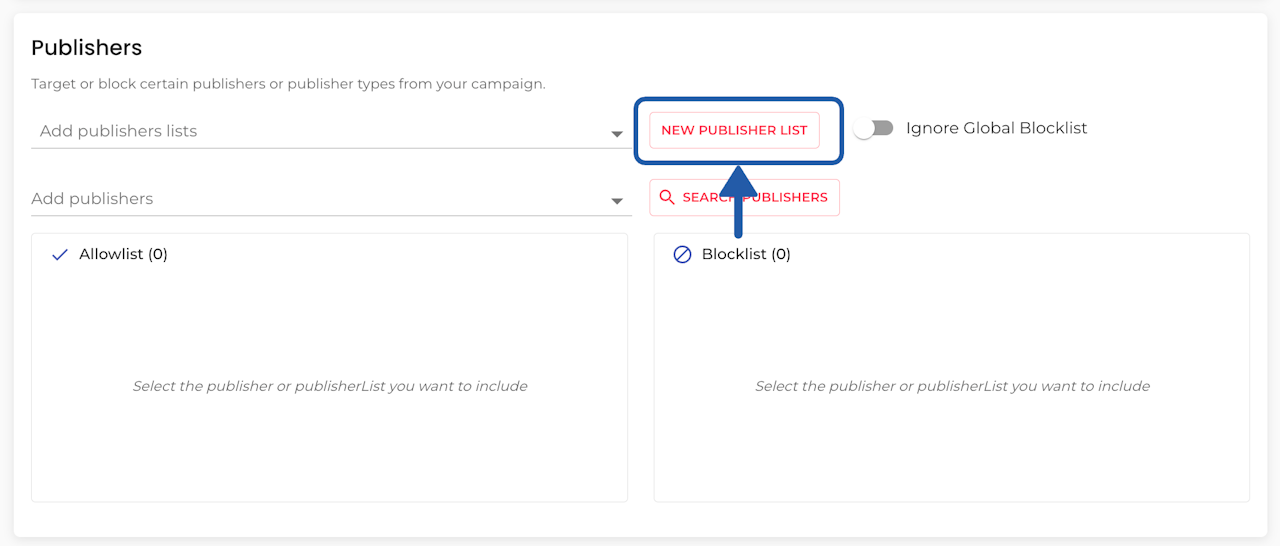Click the publisher targeting description text
The image size is (1280, 546).
tap(288, 84)
